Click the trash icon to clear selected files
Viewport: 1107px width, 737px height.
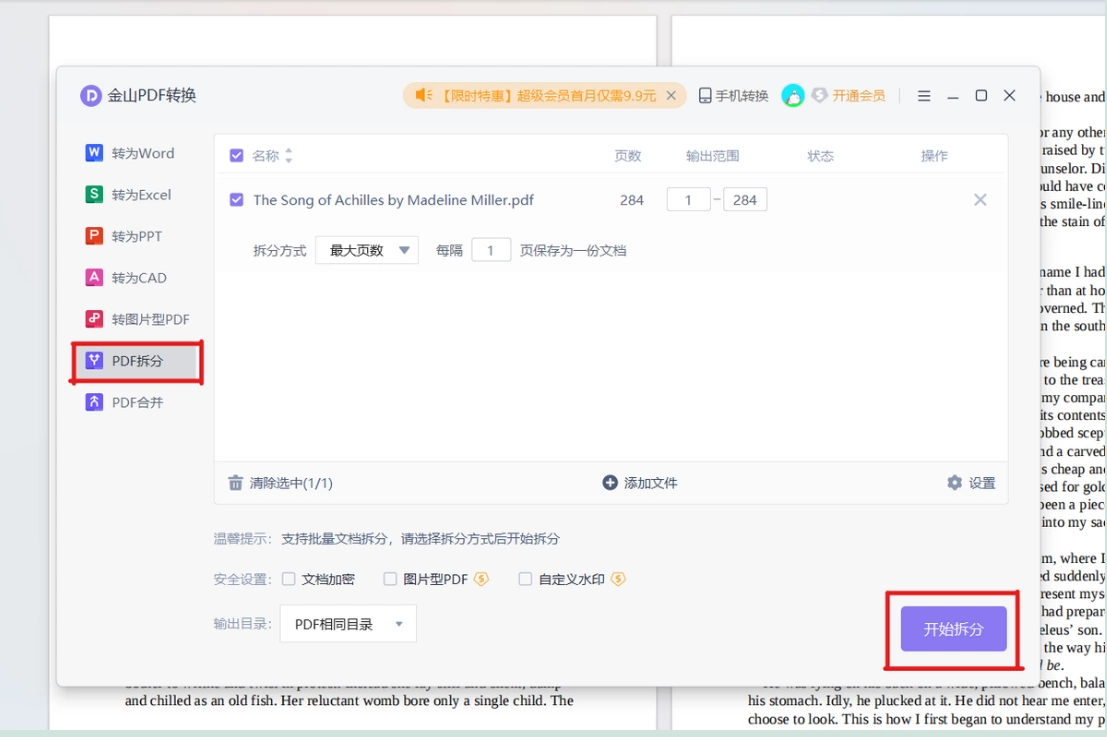235,483
